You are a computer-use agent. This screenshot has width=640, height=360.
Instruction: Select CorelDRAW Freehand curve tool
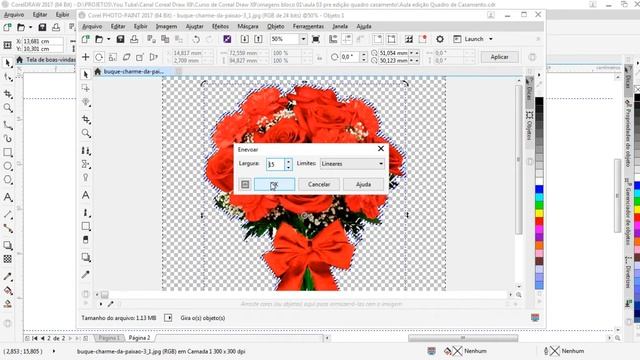[x=7, y=125]
